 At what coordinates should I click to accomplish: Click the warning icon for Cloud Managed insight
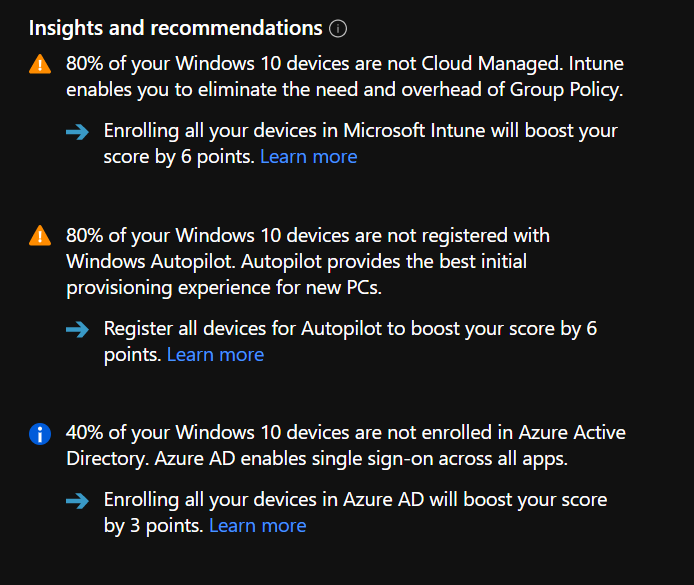(40, 65)
